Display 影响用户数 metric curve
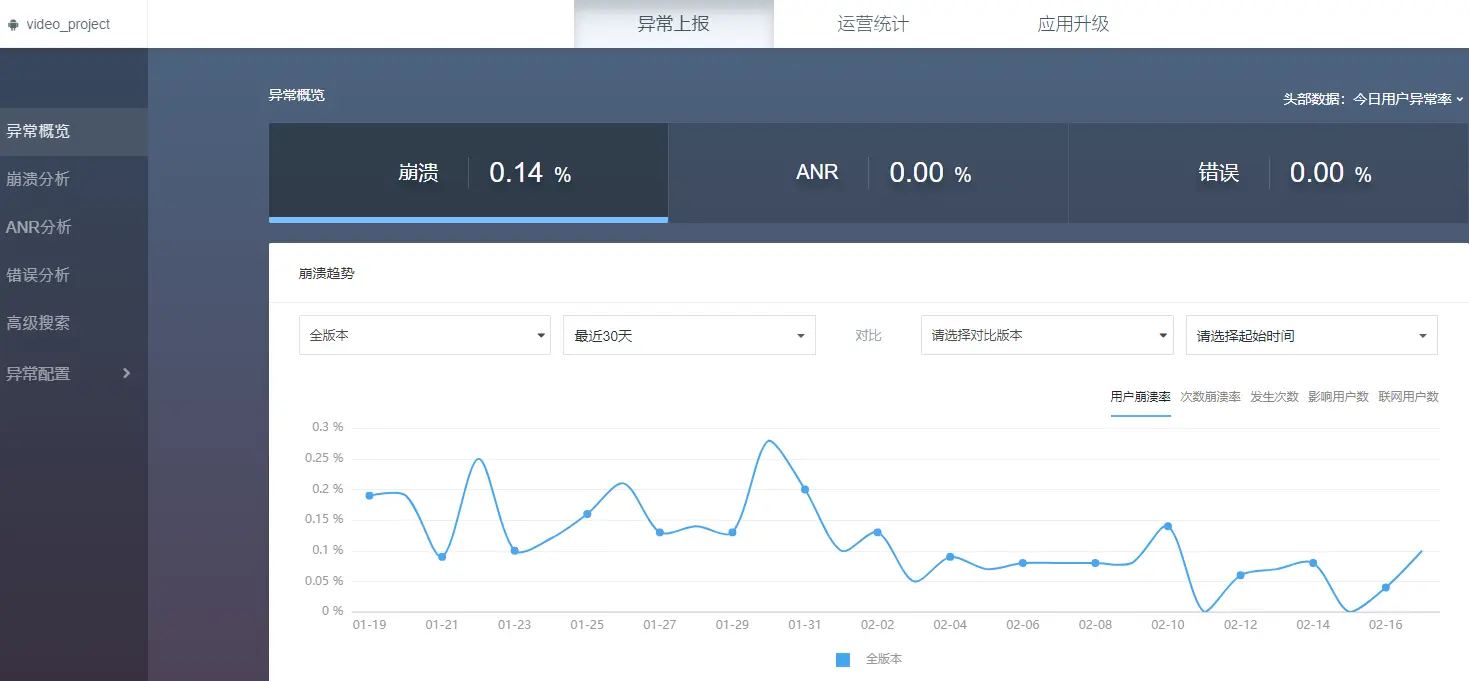 1339,396
